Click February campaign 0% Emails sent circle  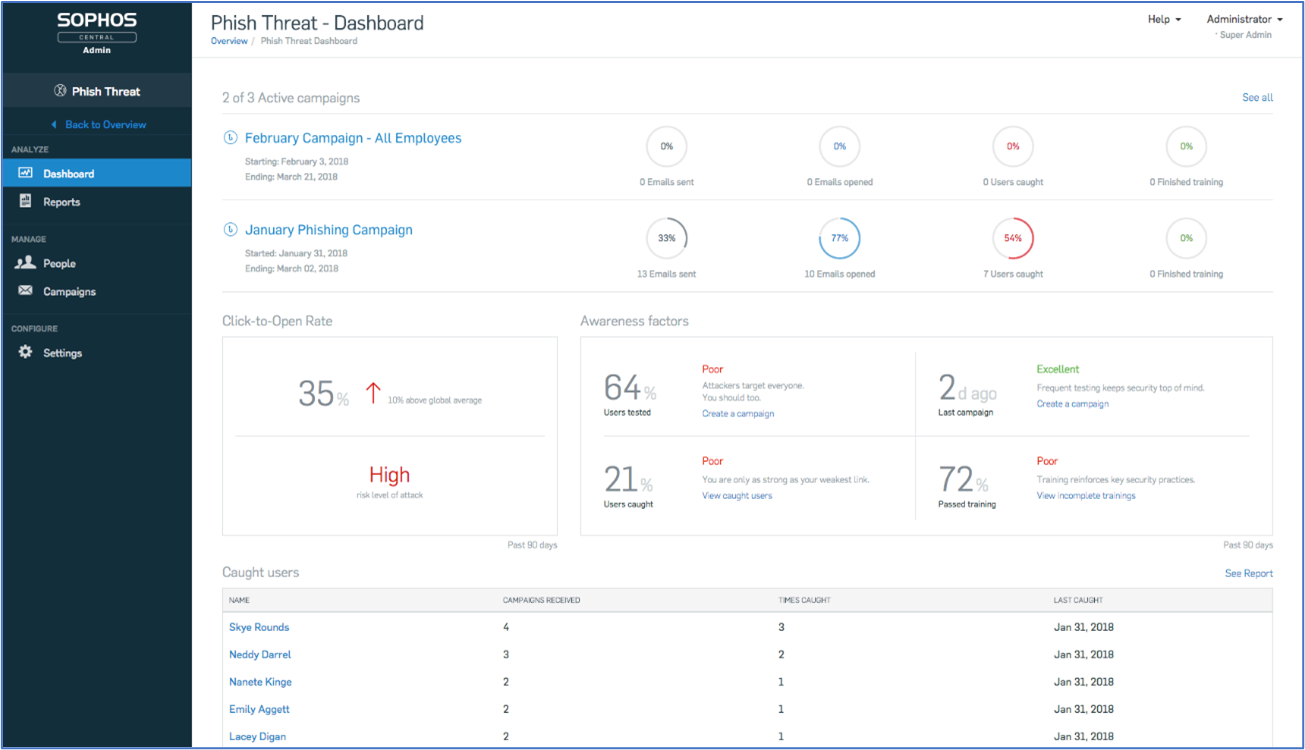point(667,146)
